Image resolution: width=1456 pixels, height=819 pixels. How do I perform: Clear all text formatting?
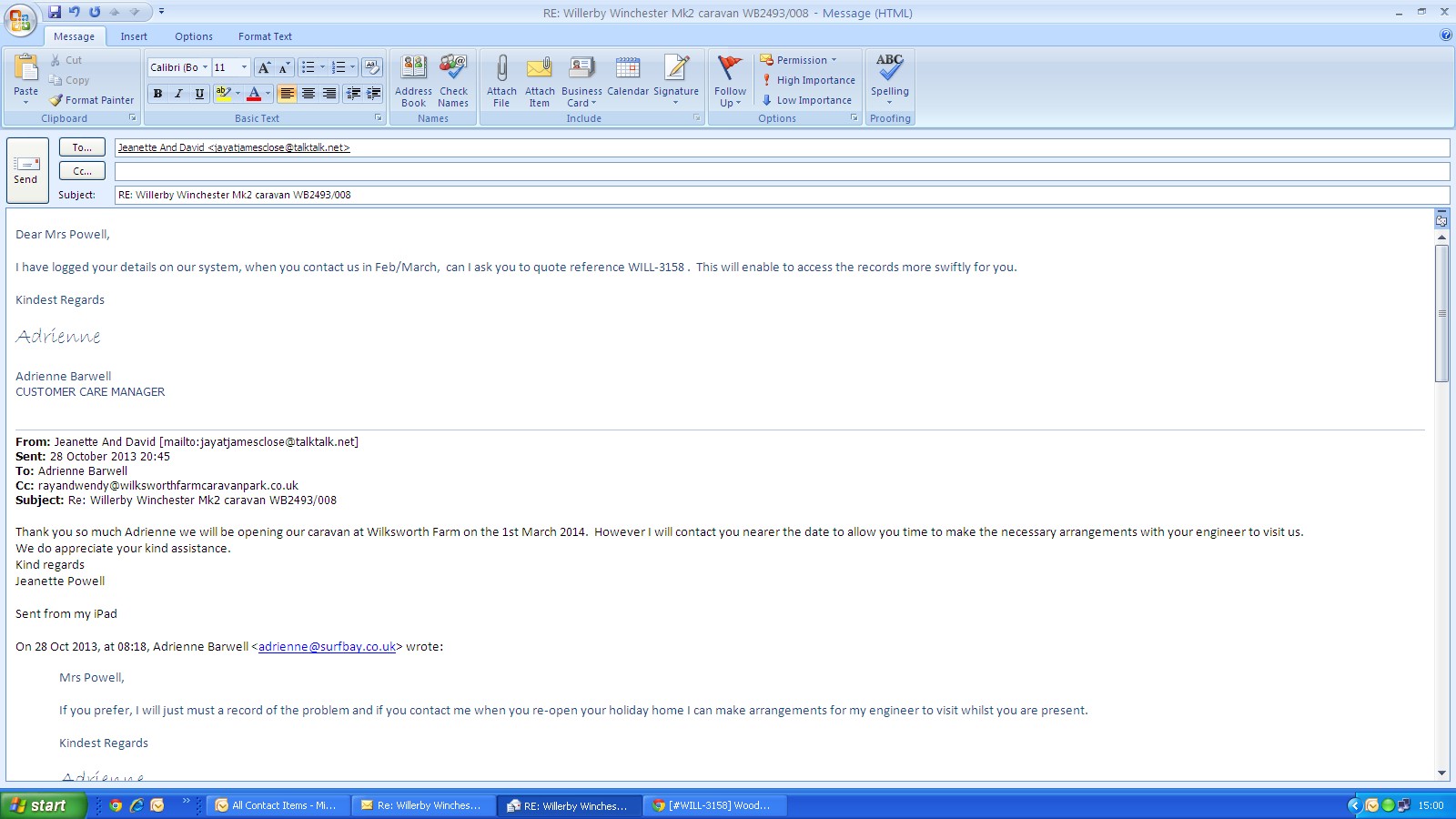tap(371, 67)
